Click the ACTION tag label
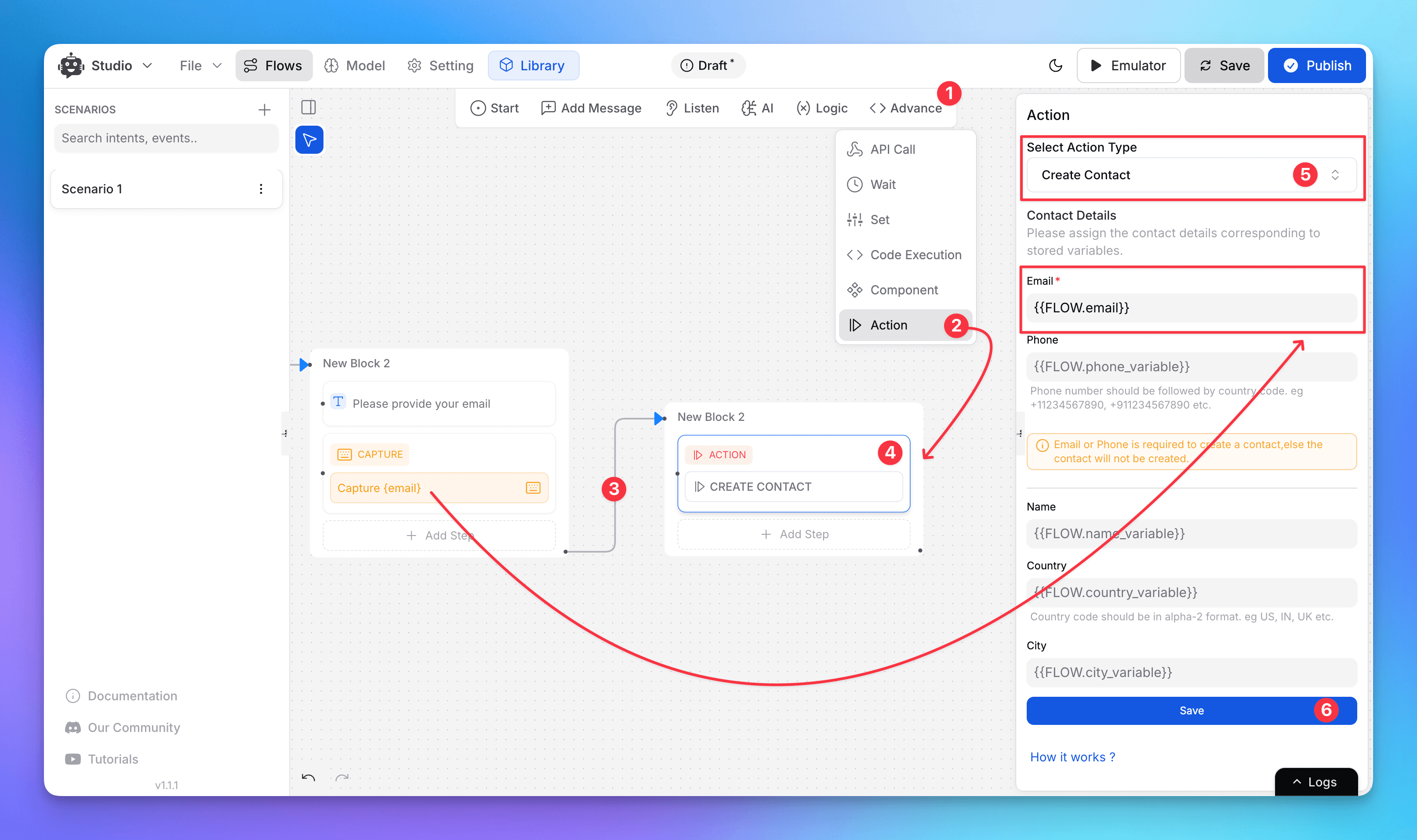Viewport: 1417px width, 840px height. [x=719, y=455]
